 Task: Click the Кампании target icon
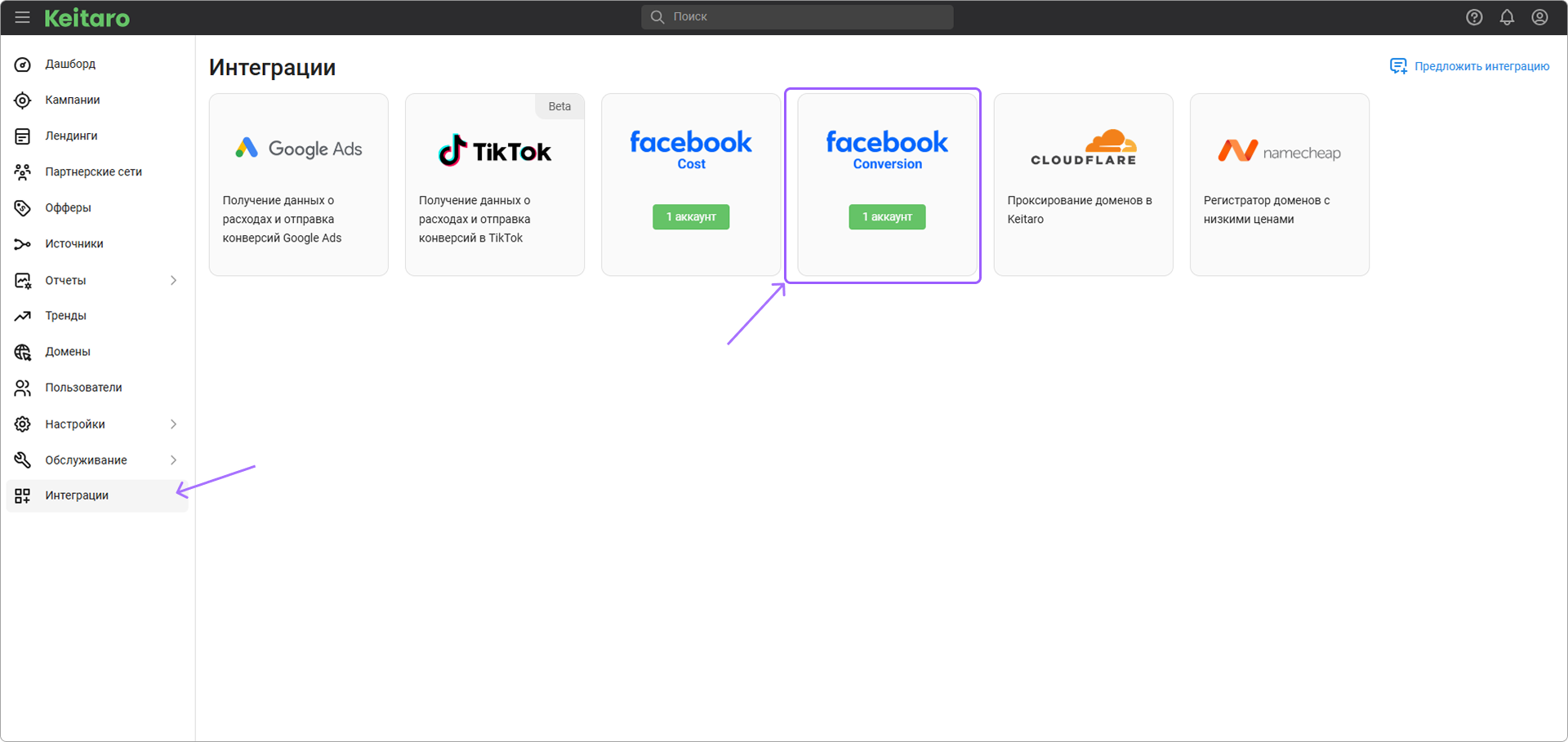click(x=23, y=100)
